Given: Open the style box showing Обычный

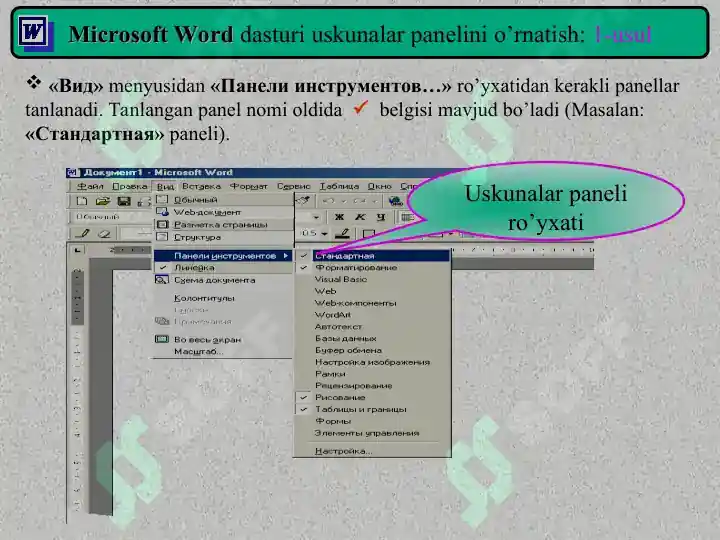Looking at the screenshot, I should (111, 217).
